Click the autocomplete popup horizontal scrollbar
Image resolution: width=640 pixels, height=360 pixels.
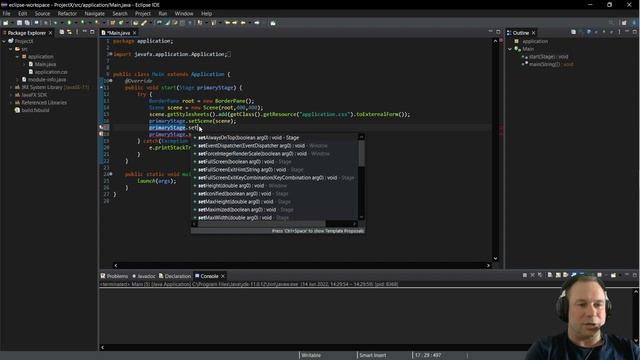coord(261,224)
